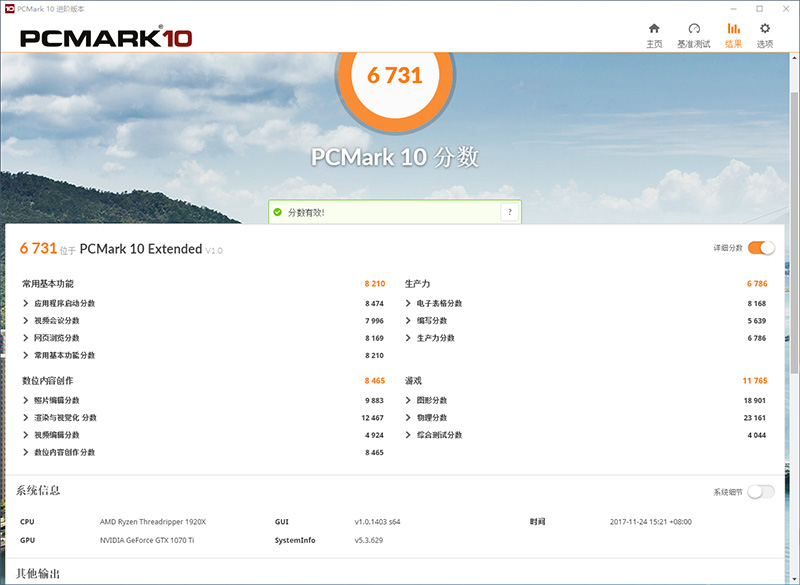Turn on the 系统细节 toggle
Image resolution: width=800 pixels, height=585 pixels.
(x=761, y=492)
